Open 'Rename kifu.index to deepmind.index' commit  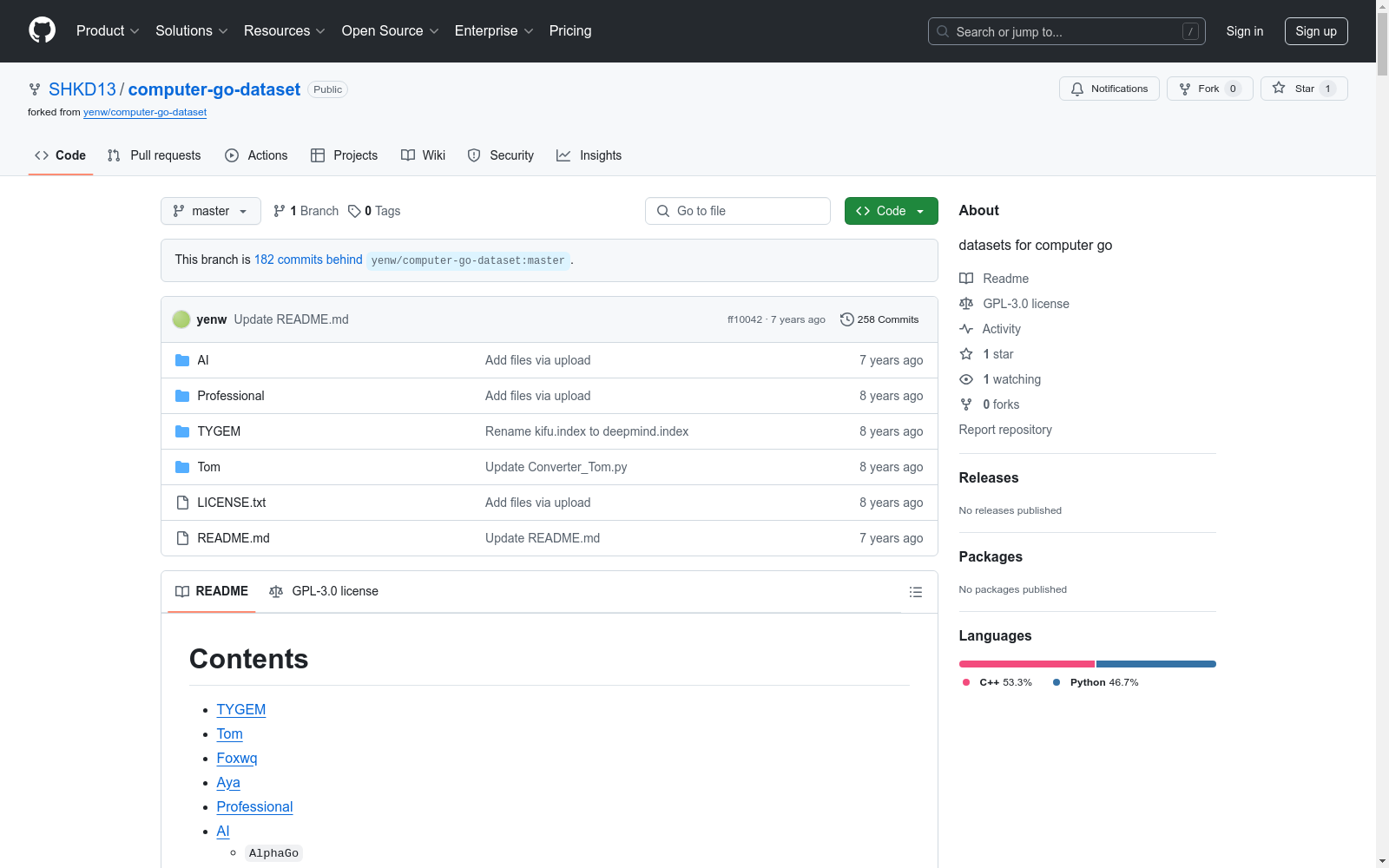[587, 431]
